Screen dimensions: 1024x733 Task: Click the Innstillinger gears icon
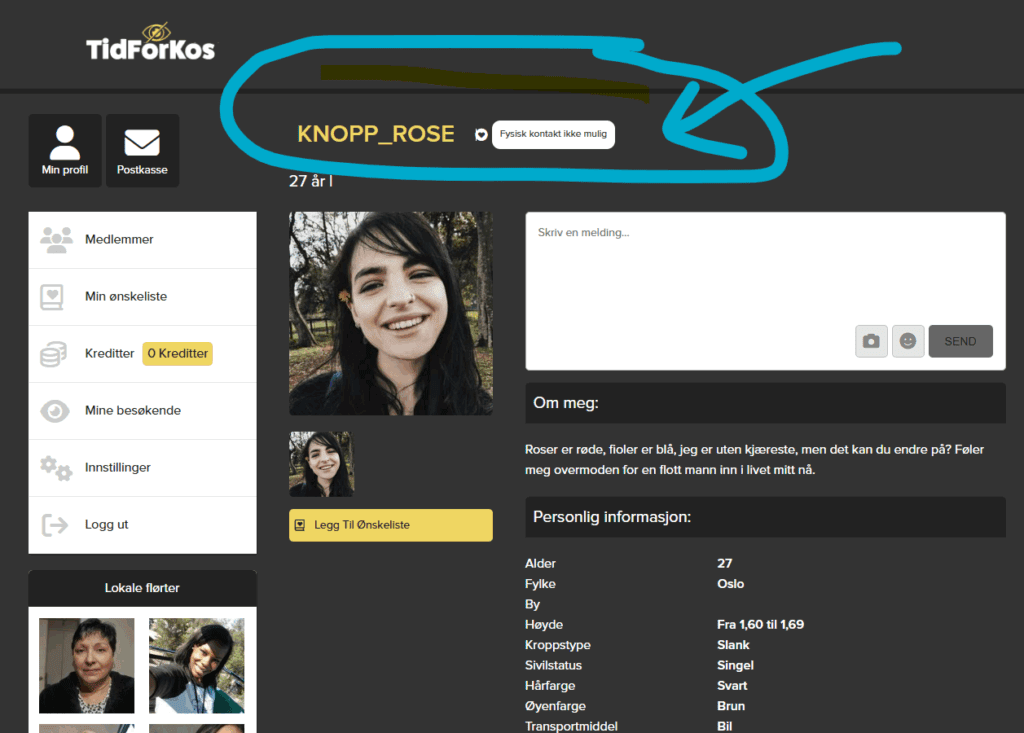tap(56, 468)
